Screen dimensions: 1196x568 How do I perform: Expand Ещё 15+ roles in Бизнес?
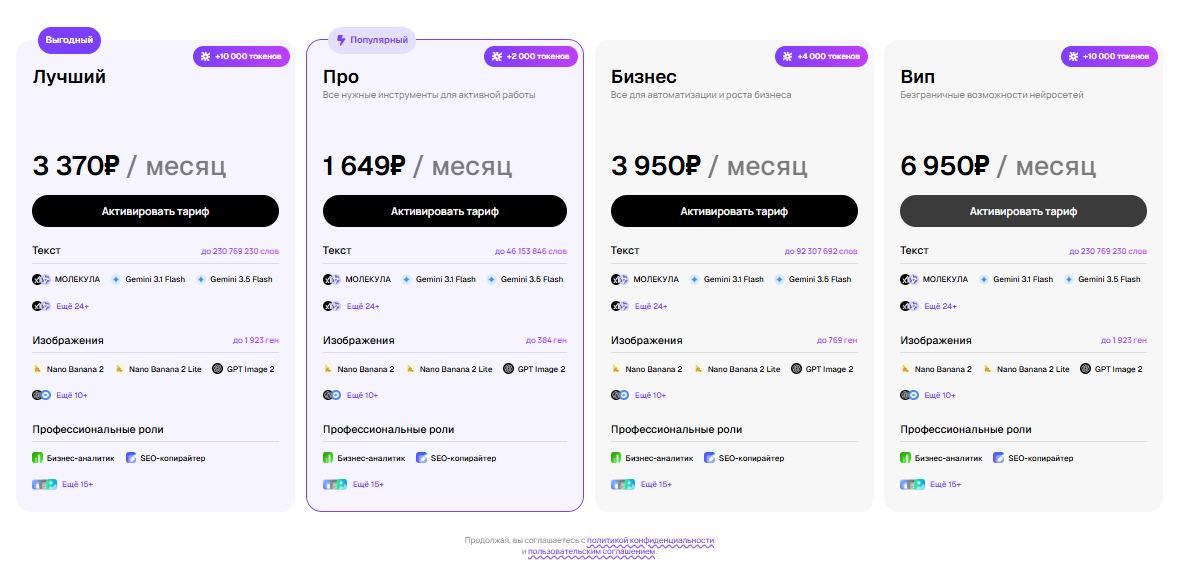(656, 484)
